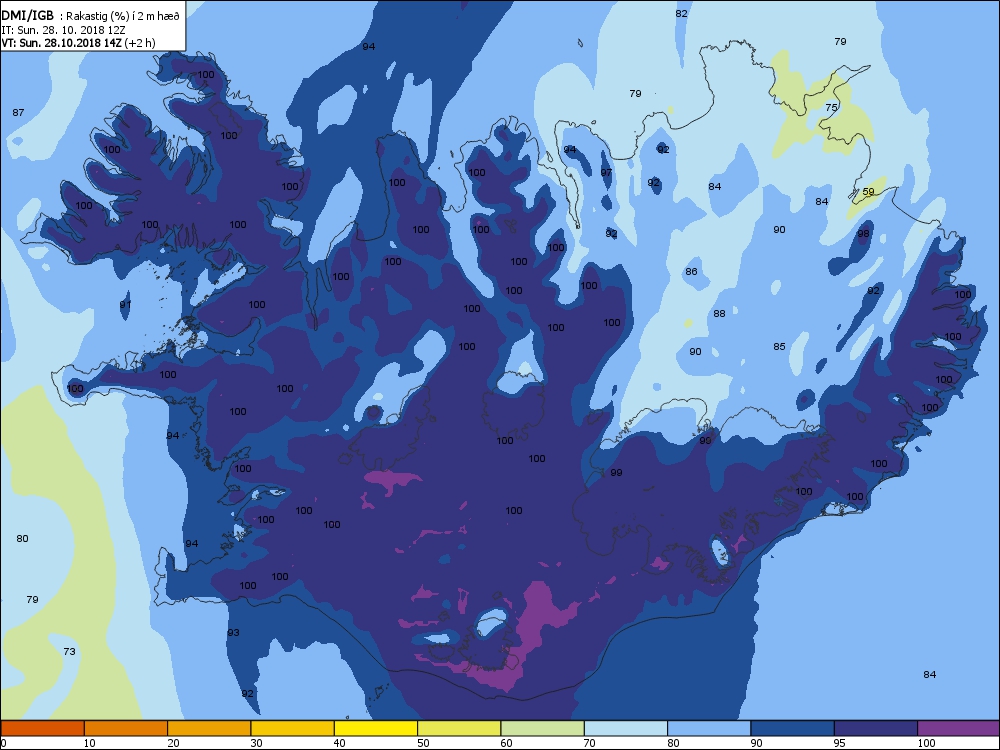Select the 59 humidity reading
The height and width of the screenshot is (750, 1000).
[869, 191]
